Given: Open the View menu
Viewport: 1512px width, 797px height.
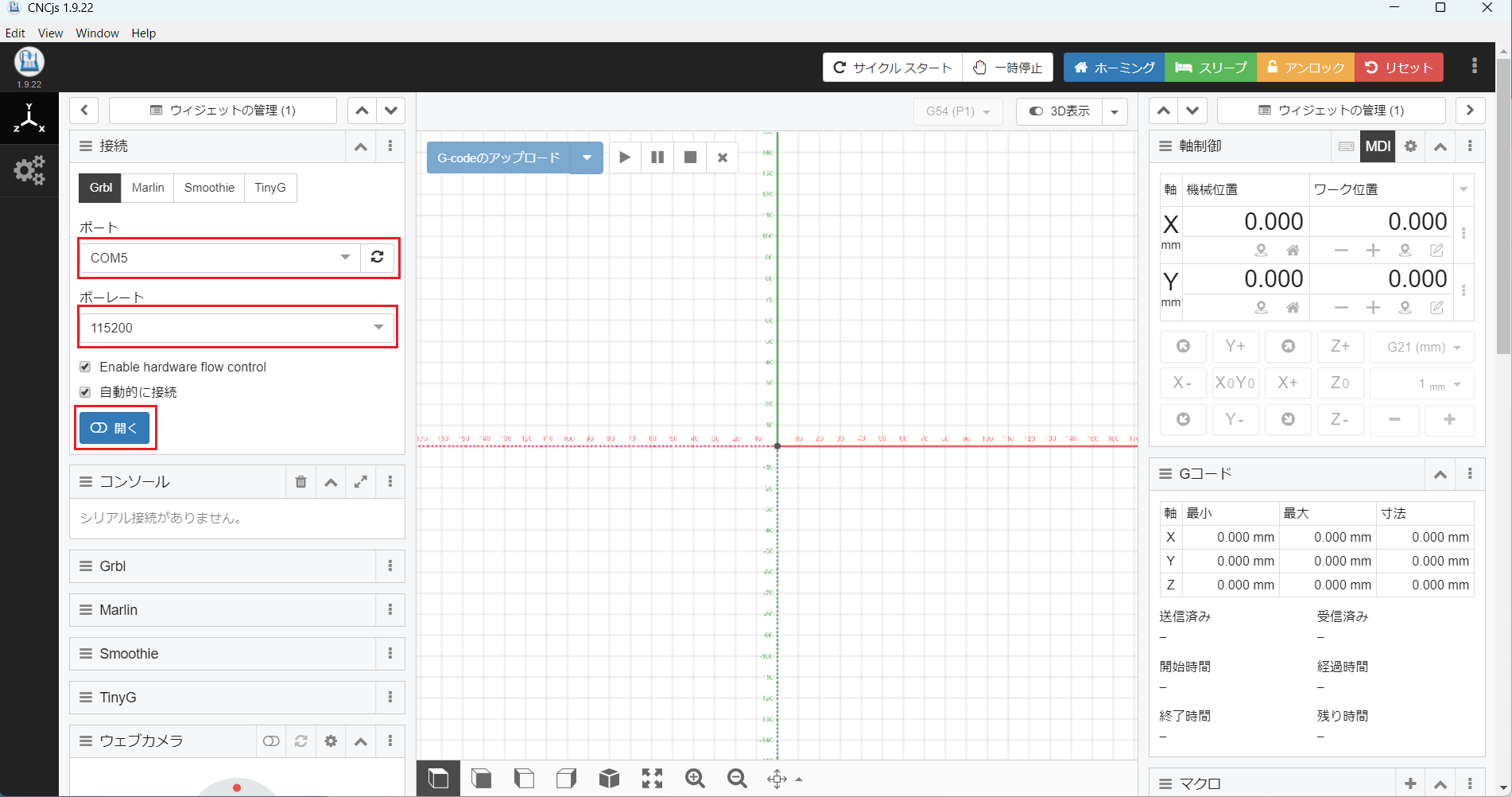Looking at the screenshot, I should click(x=50, y=33).
